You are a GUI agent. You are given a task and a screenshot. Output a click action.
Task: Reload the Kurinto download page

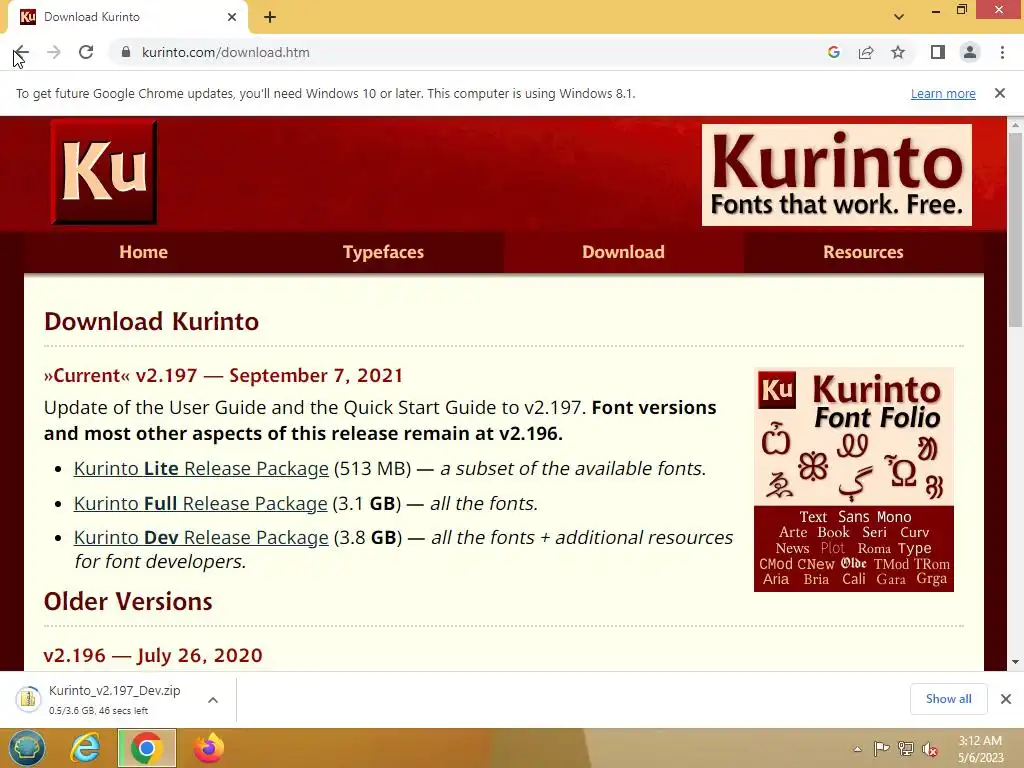pyautogui.click(x=86, y=52)
